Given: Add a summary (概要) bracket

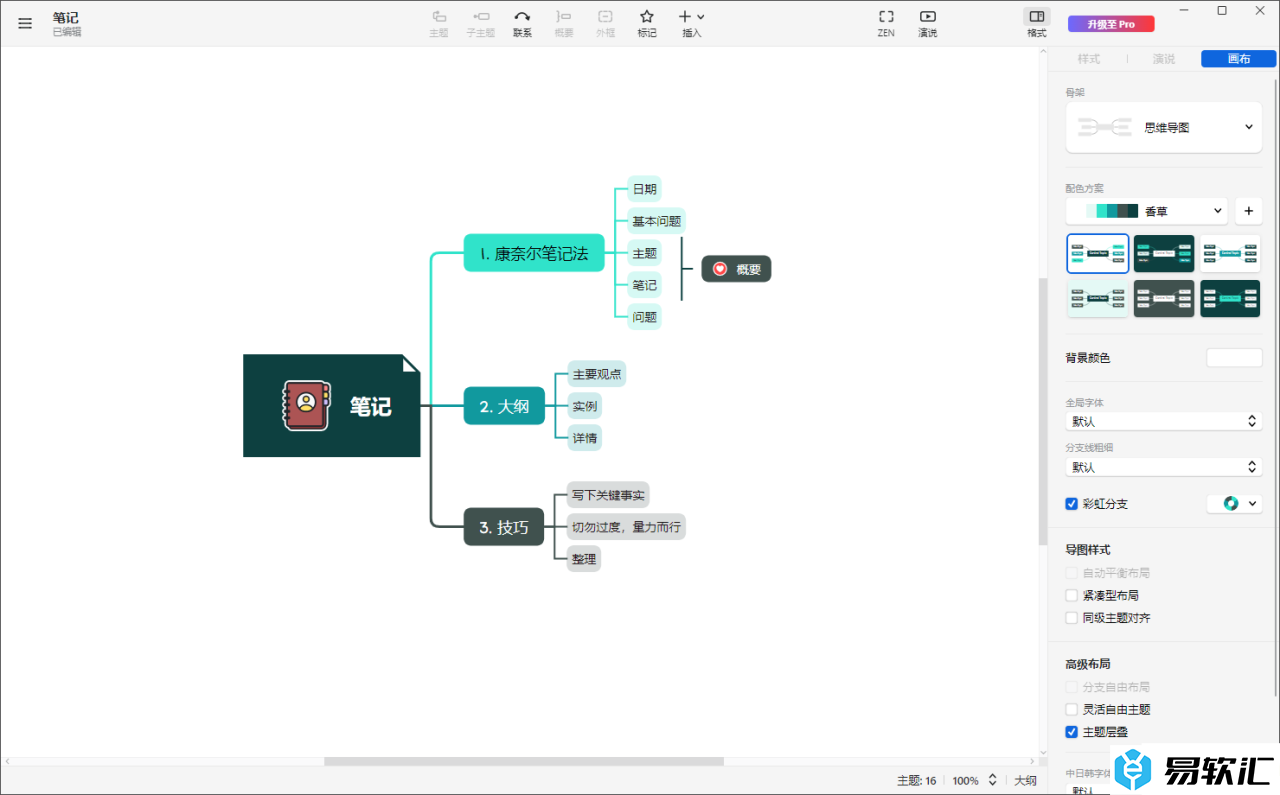Looking at the screenshot, I should pyautogui.click(x=564, y=24).
